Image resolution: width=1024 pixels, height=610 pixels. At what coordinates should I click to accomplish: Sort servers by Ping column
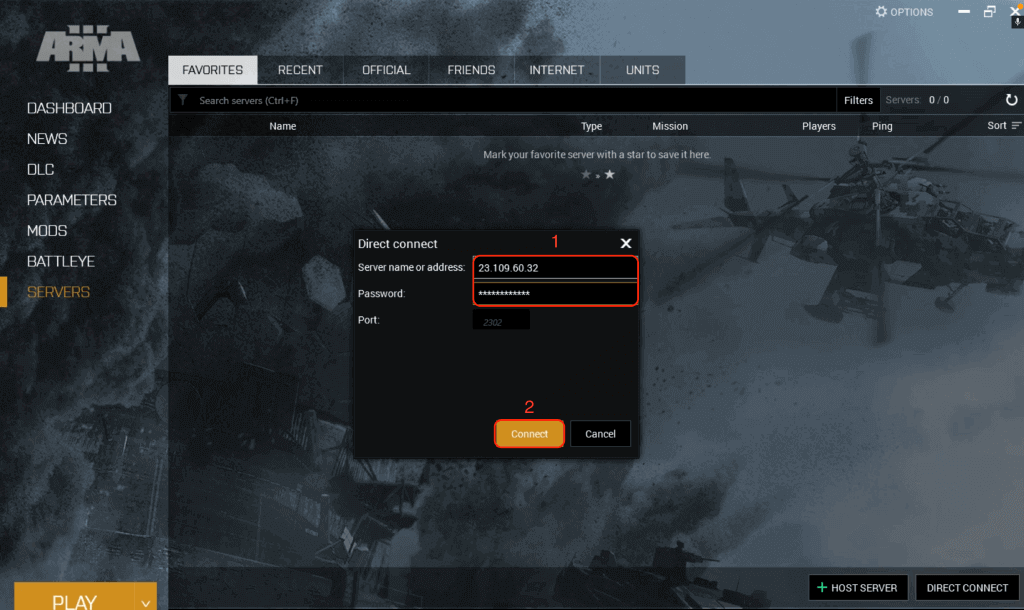pos(882,126)
